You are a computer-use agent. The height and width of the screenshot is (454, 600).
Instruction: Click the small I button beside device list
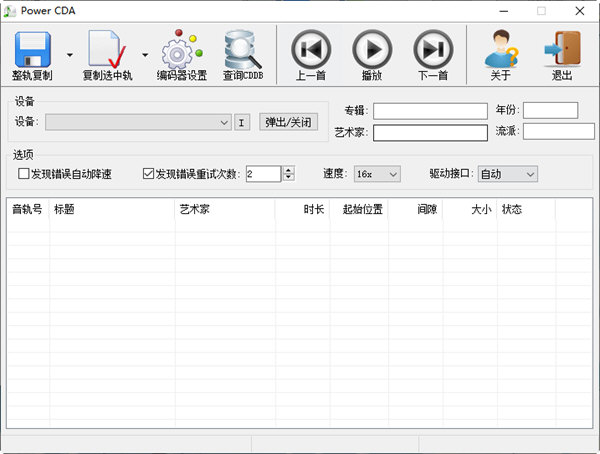(x=242, y=122)
